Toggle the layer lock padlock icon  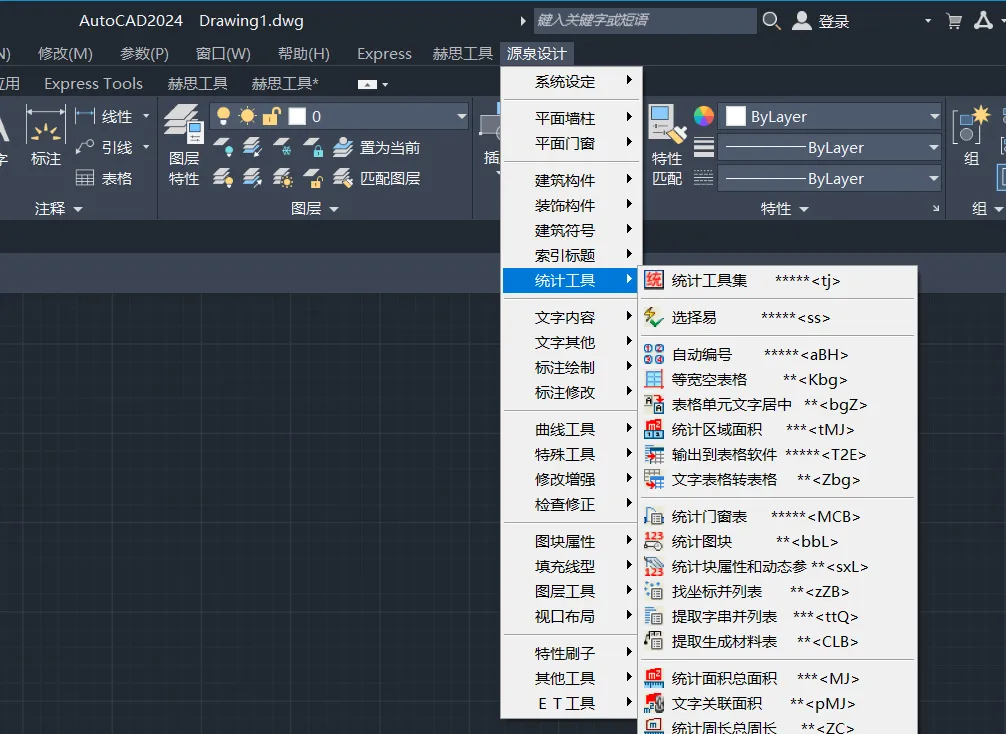[x=272, y=116]
